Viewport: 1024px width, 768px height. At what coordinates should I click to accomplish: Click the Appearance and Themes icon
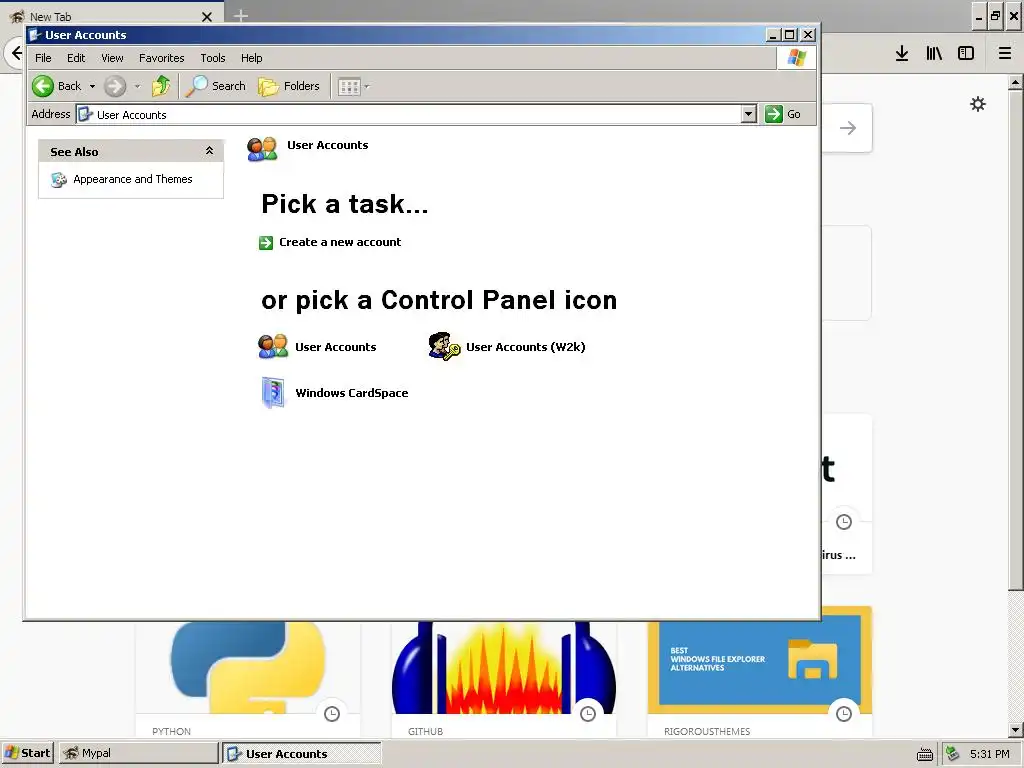(59, 180)
